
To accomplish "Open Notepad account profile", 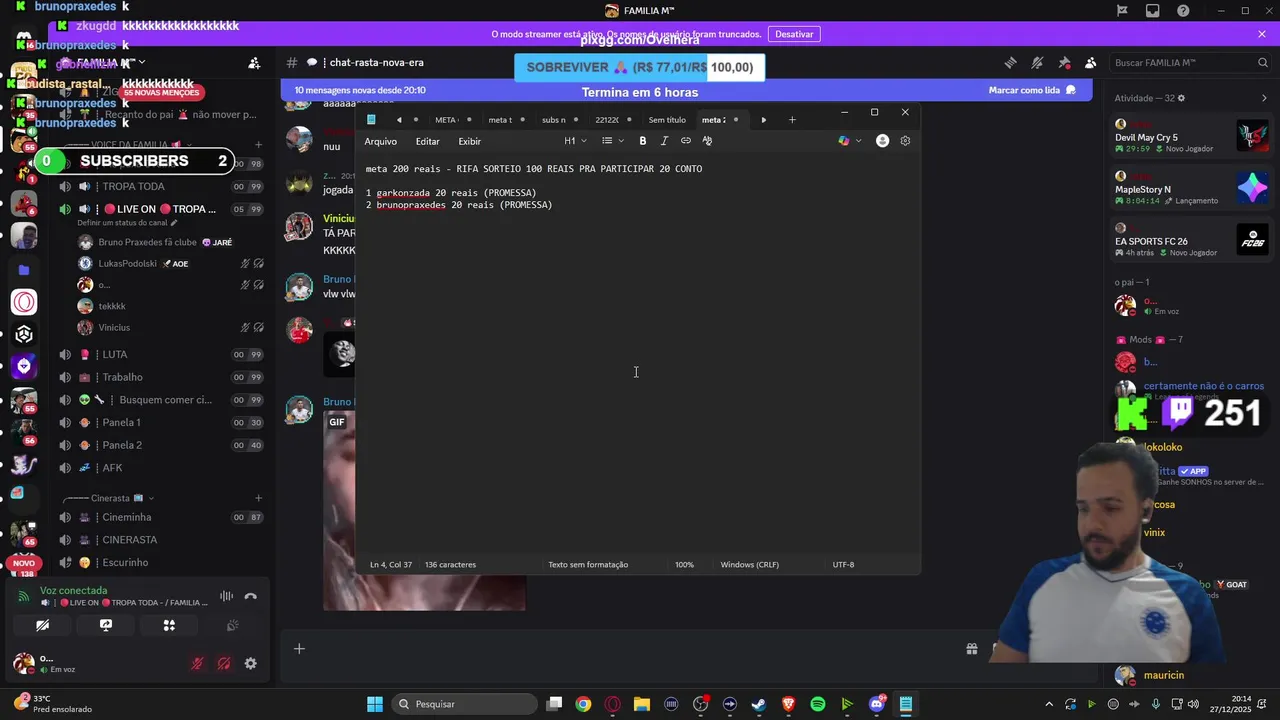I will pyautogui.click(x=882, y=141).
